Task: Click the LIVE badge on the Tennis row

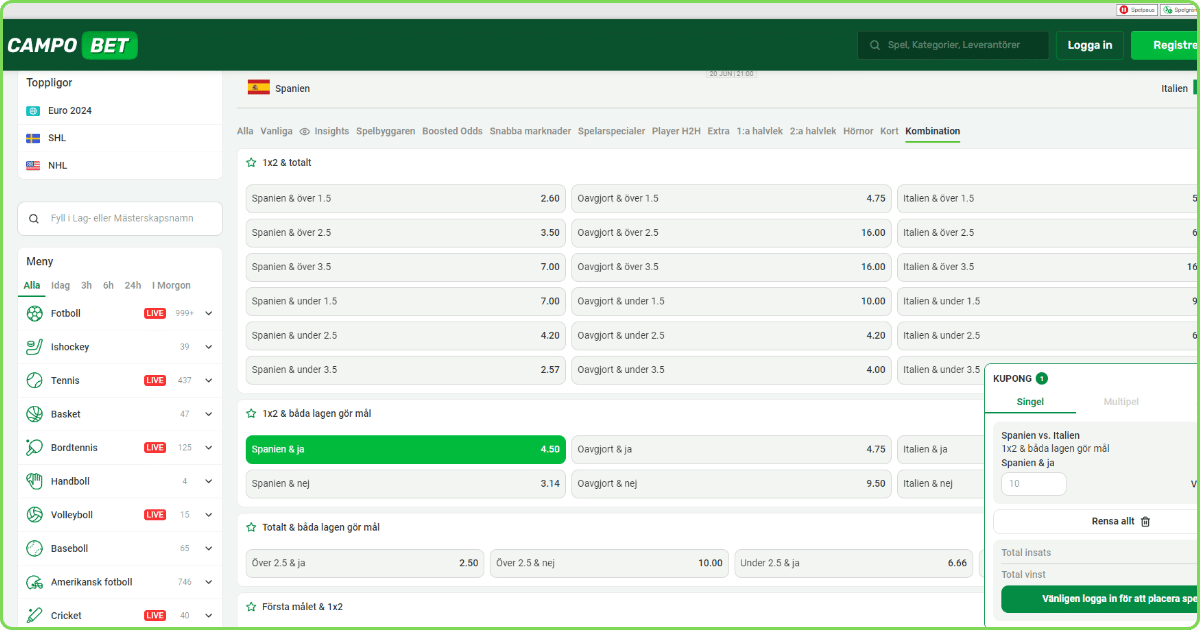Action: pyautogui.click(x=155, y=380)
